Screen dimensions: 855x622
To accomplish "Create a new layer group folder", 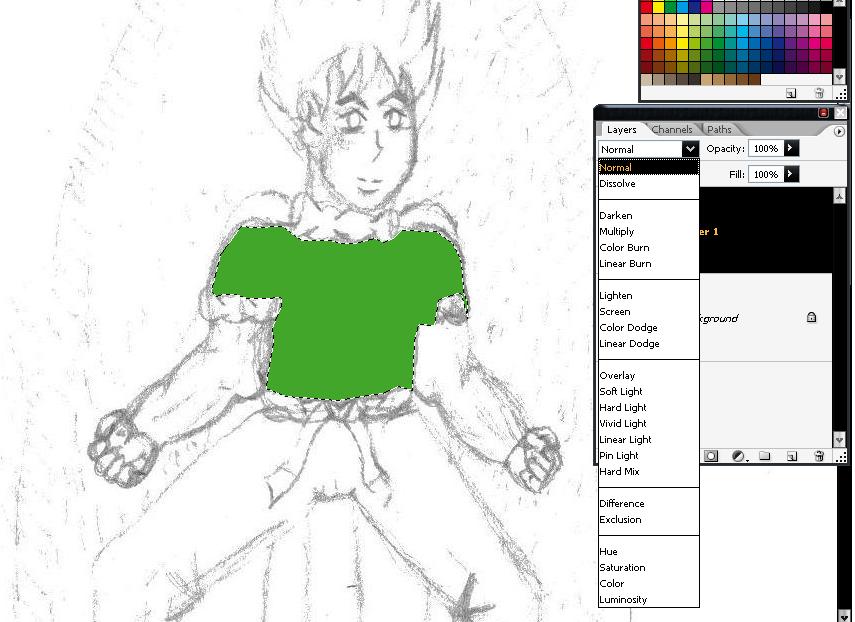I will [x=765, y=456].
